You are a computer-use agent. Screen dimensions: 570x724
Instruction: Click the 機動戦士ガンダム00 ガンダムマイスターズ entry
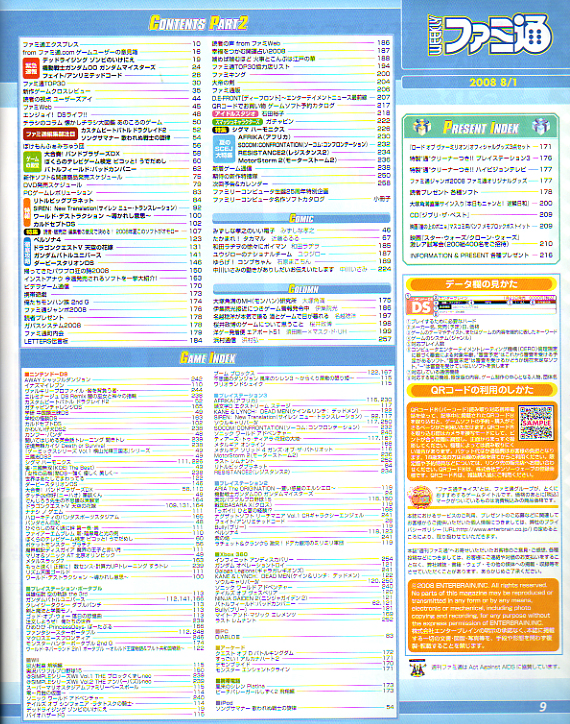click(x=121, y=67)
